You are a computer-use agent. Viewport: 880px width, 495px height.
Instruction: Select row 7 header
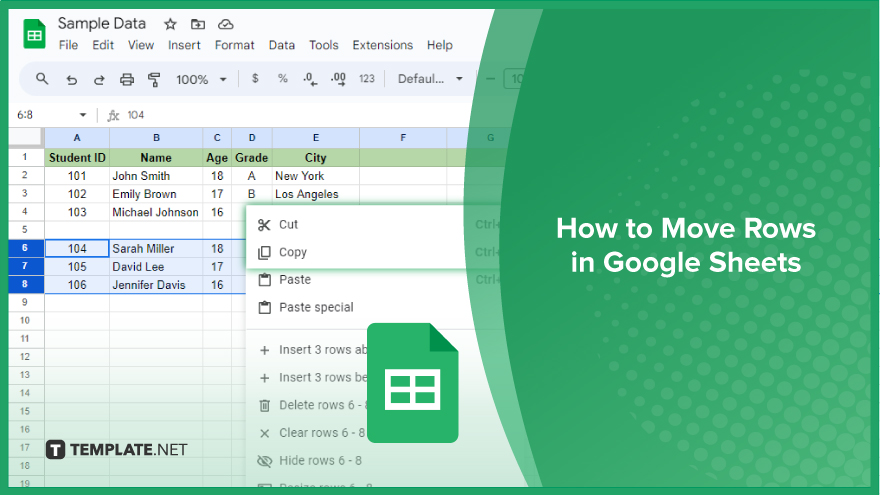26,266
